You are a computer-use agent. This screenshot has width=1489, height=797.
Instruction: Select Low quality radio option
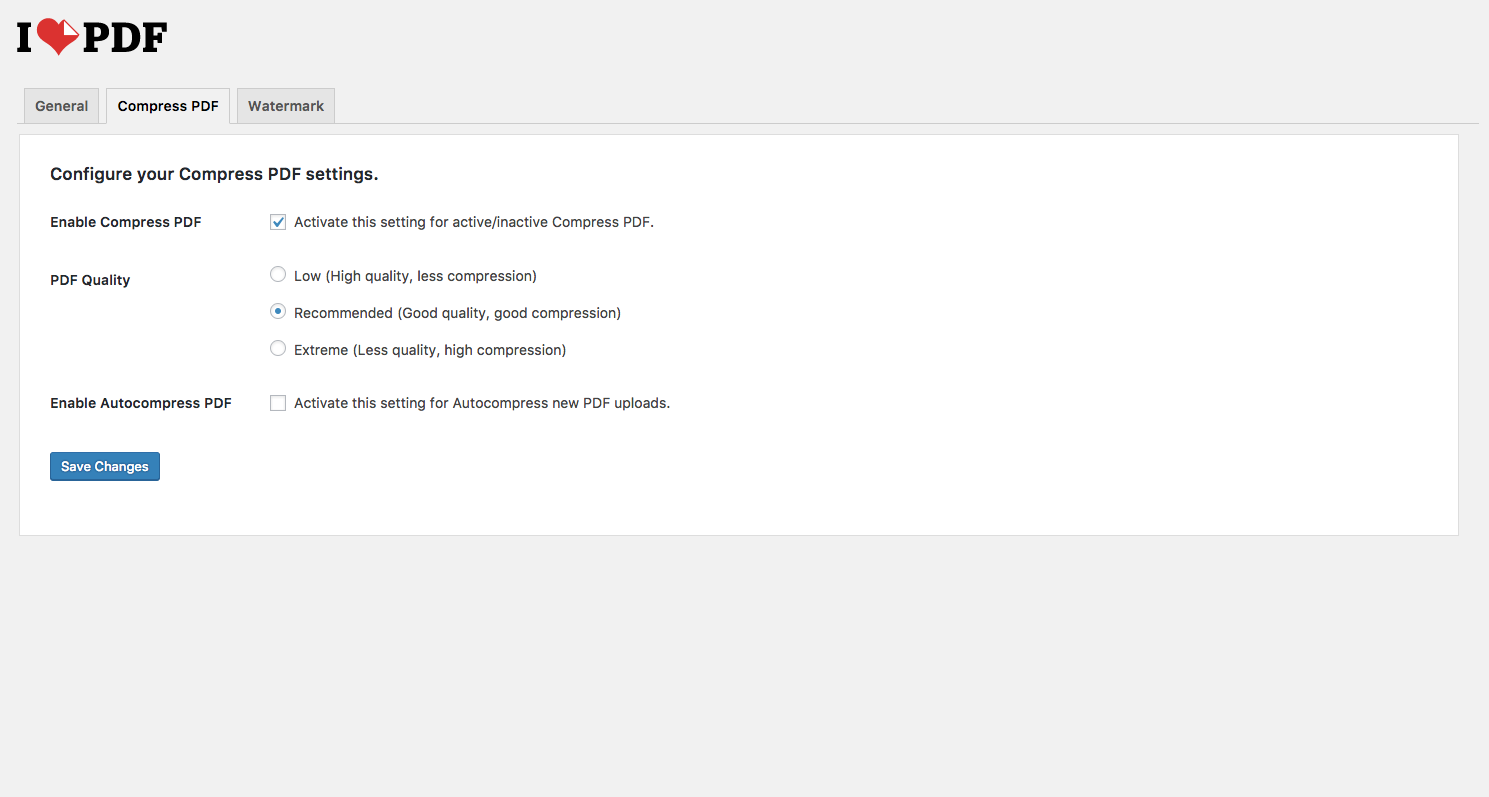click(278, 274)
